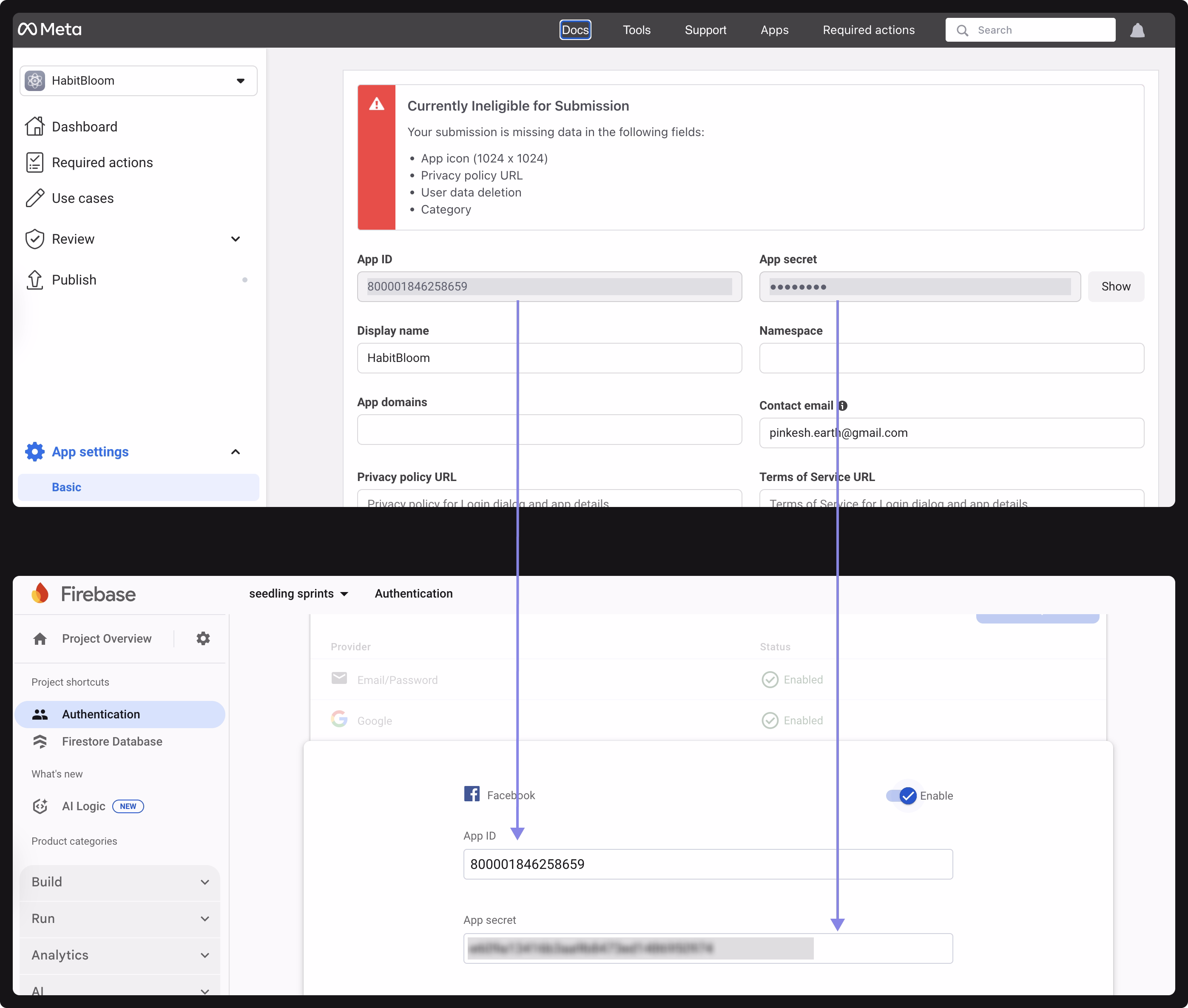Open the Tools menu in Meta header
The width and height of the screenshot is (1188, 1008).
(x=636, y=30)
